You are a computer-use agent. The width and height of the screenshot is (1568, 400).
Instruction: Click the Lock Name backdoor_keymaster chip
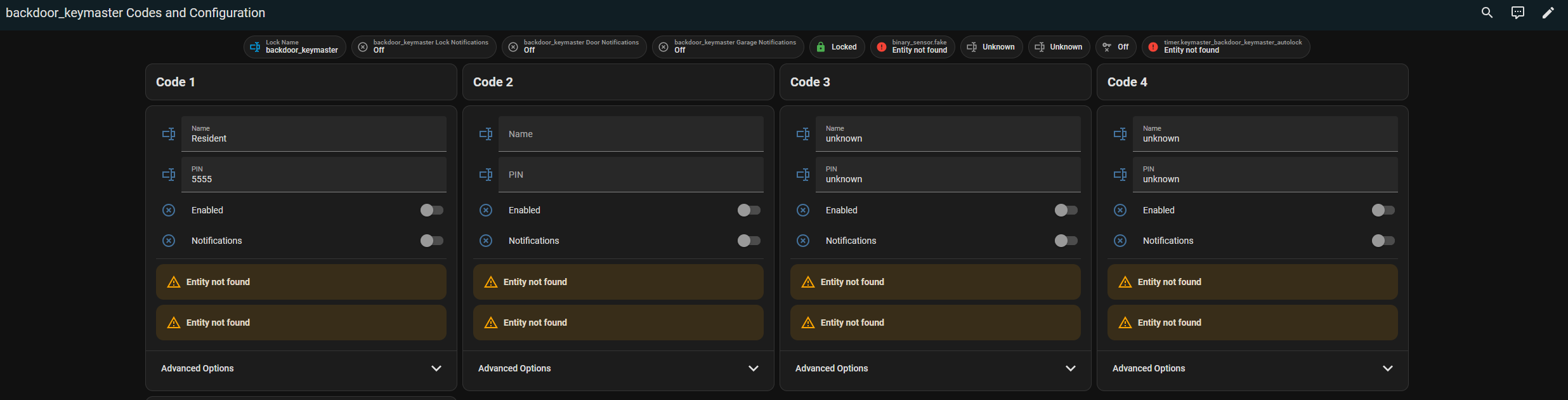click(x=295, y=47)
